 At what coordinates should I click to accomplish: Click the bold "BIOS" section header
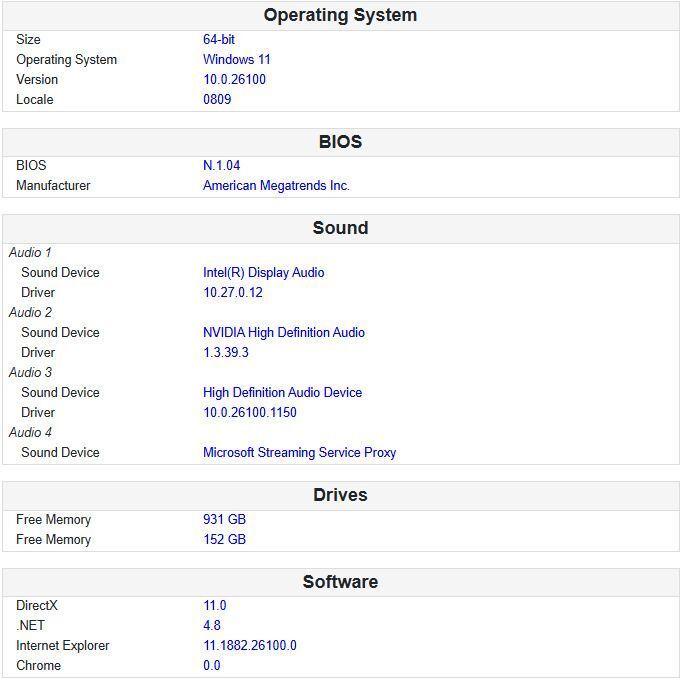pyautogui.click(x=340, y=142)
